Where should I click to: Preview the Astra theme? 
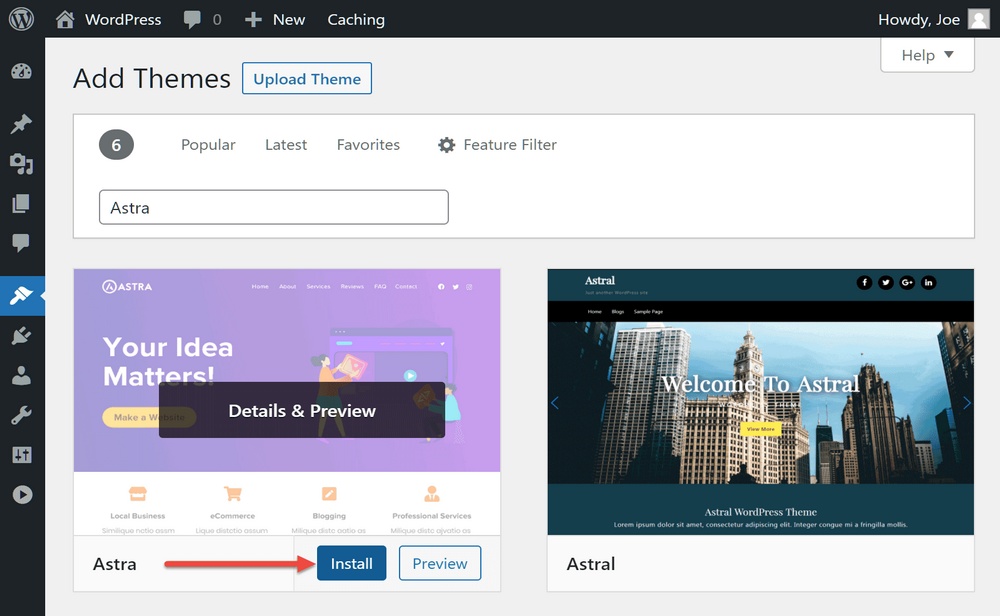(x=440, y=563)
